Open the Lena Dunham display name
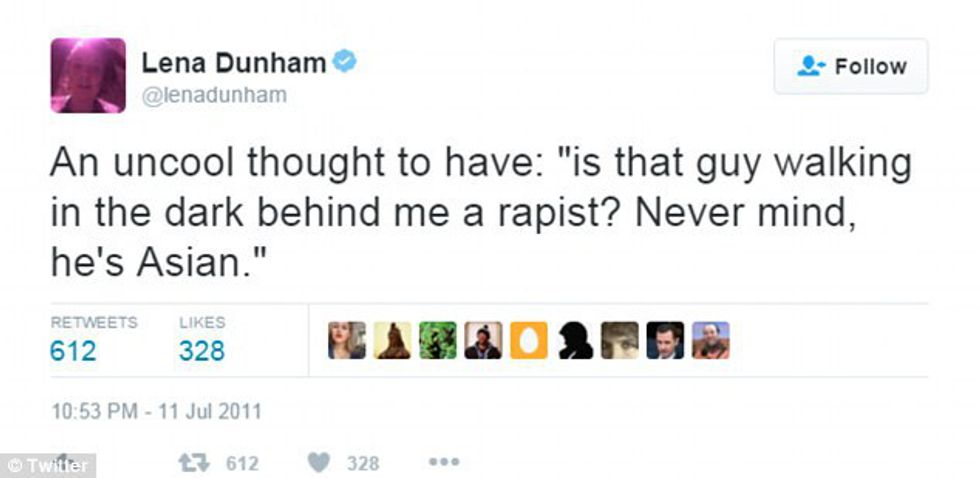The height and width of the screenshot is (478, 980). tap(233, 63)
